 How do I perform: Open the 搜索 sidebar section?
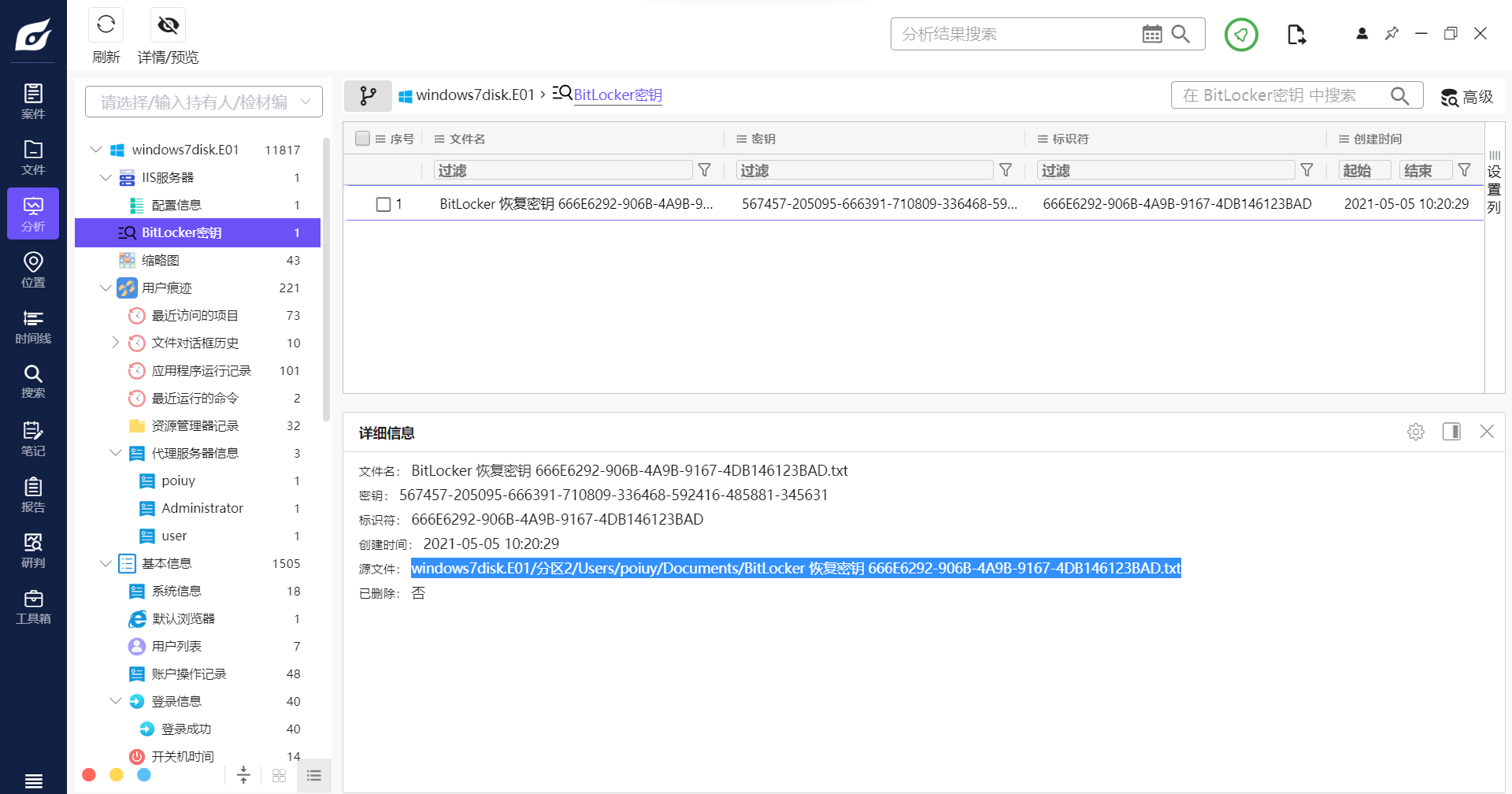click(33, 381)
